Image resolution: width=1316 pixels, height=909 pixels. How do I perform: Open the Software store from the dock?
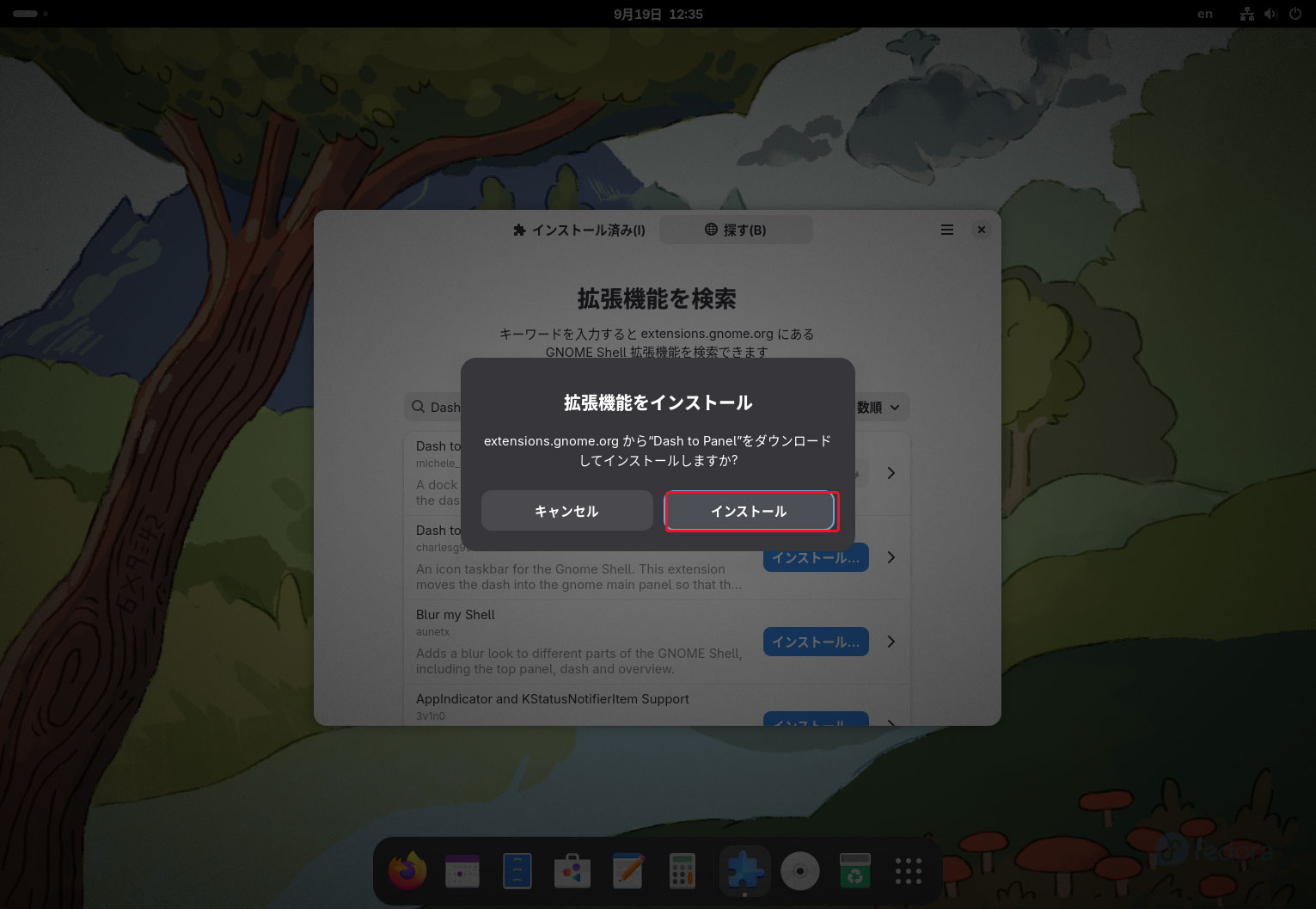pyautogui.click(x=572, y=871)
